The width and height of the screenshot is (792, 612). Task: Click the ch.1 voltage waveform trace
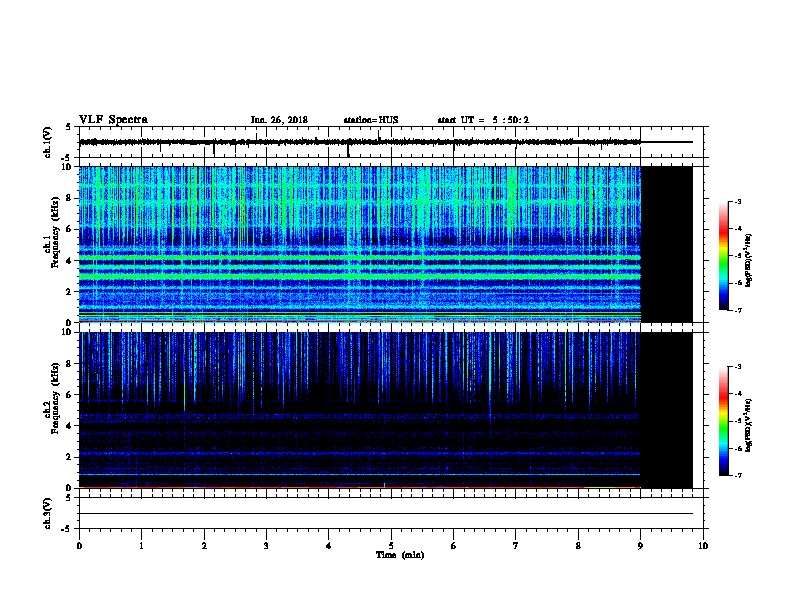pyautogui.click(x=360, y=142)
